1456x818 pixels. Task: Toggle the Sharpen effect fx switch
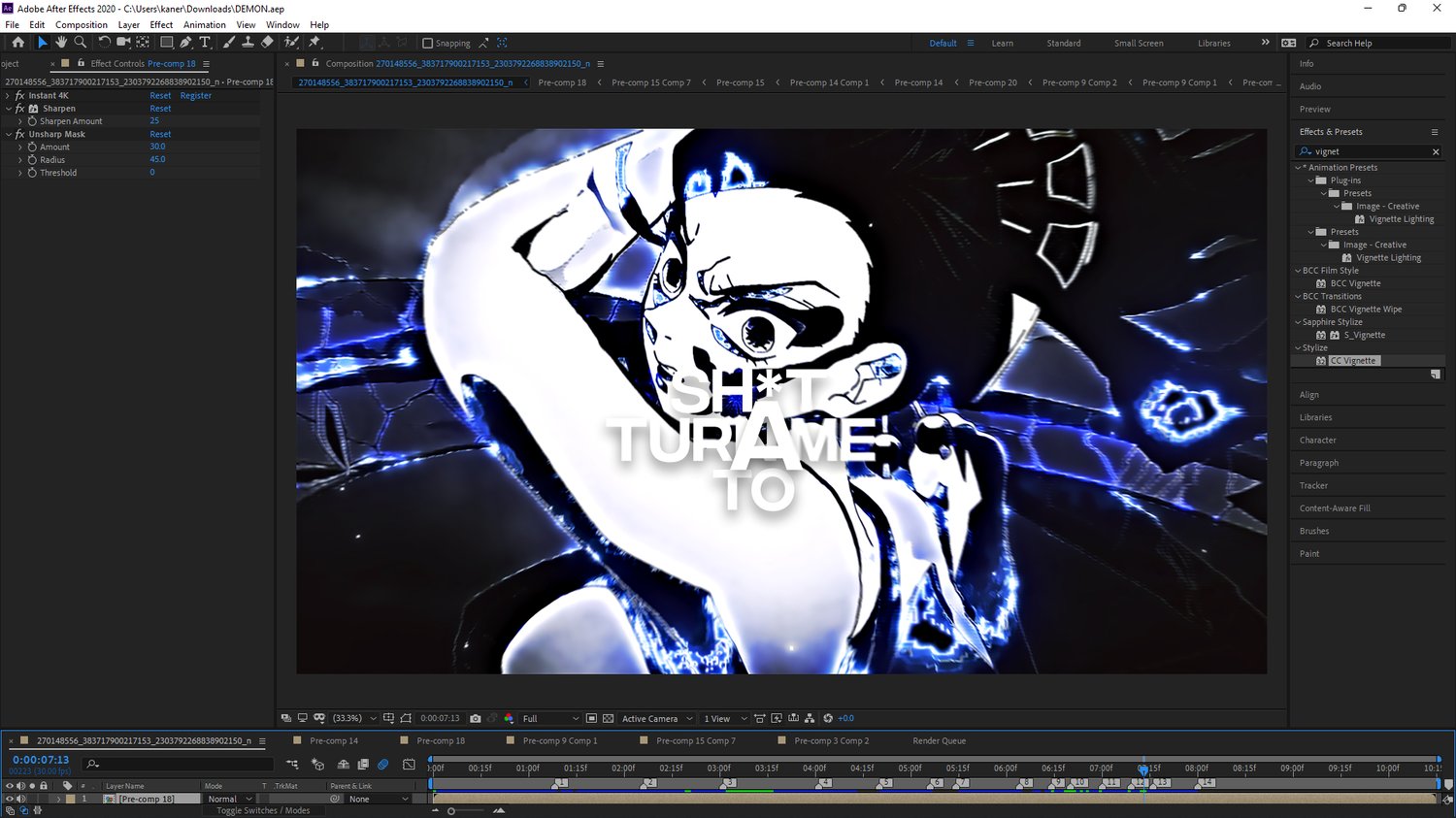[x=19, y=109]
